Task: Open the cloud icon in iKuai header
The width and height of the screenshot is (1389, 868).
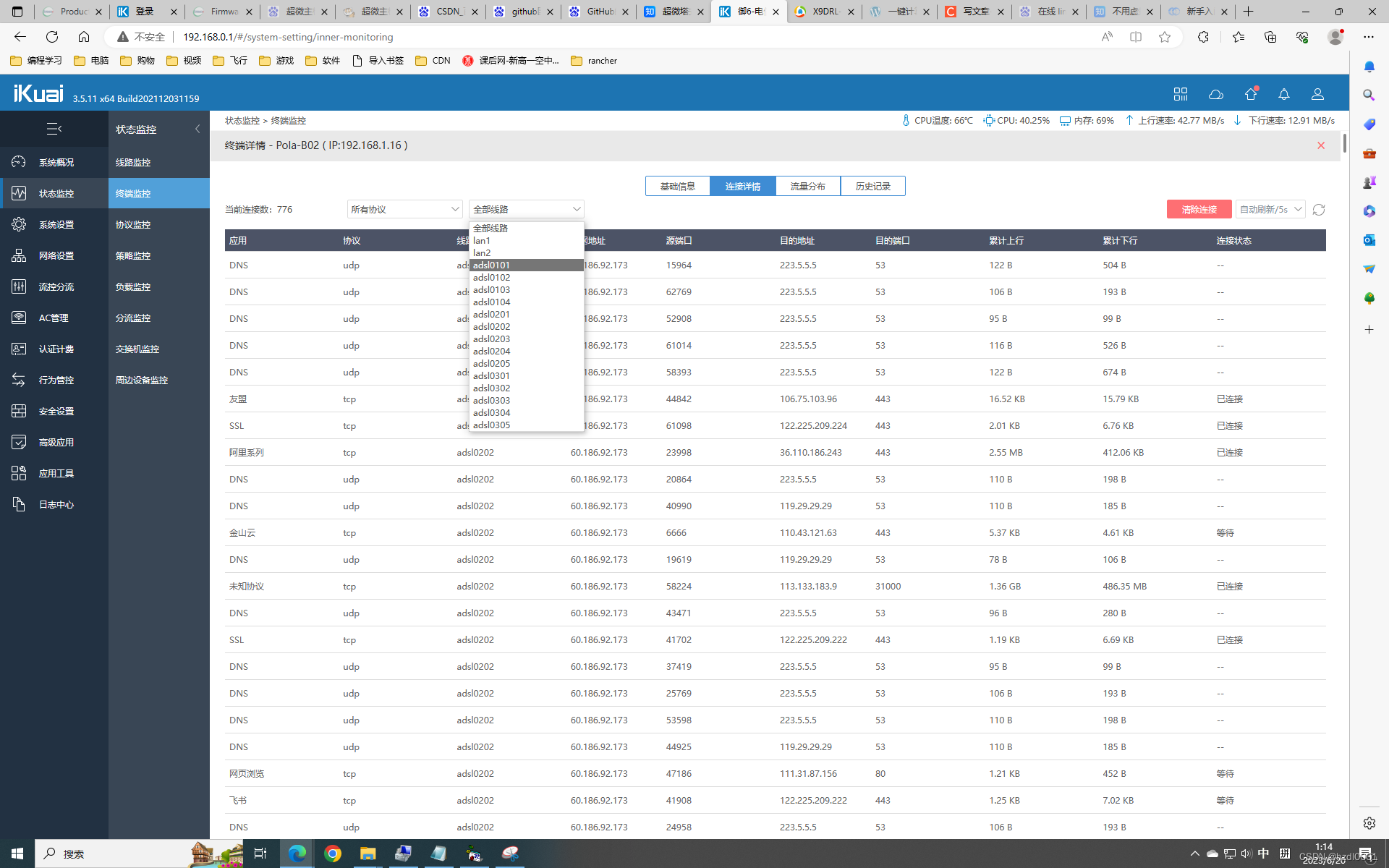Action: [x=1216, y=94]
